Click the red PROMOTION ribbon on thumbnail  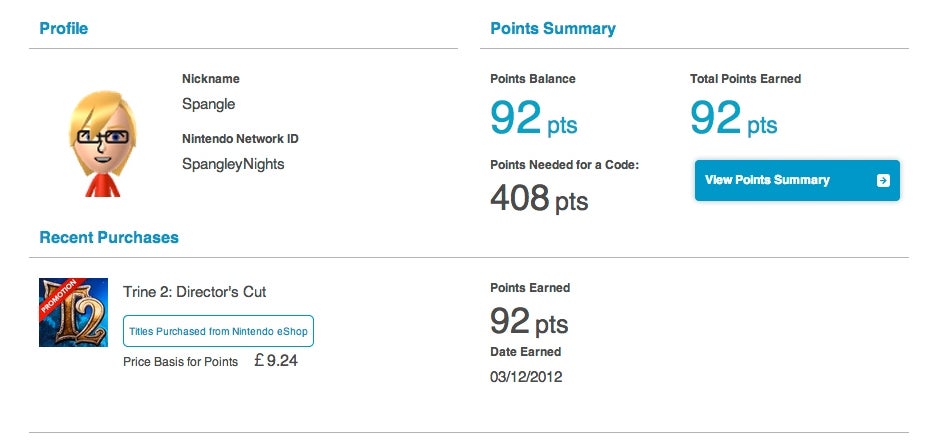click(x=59, y=298)
